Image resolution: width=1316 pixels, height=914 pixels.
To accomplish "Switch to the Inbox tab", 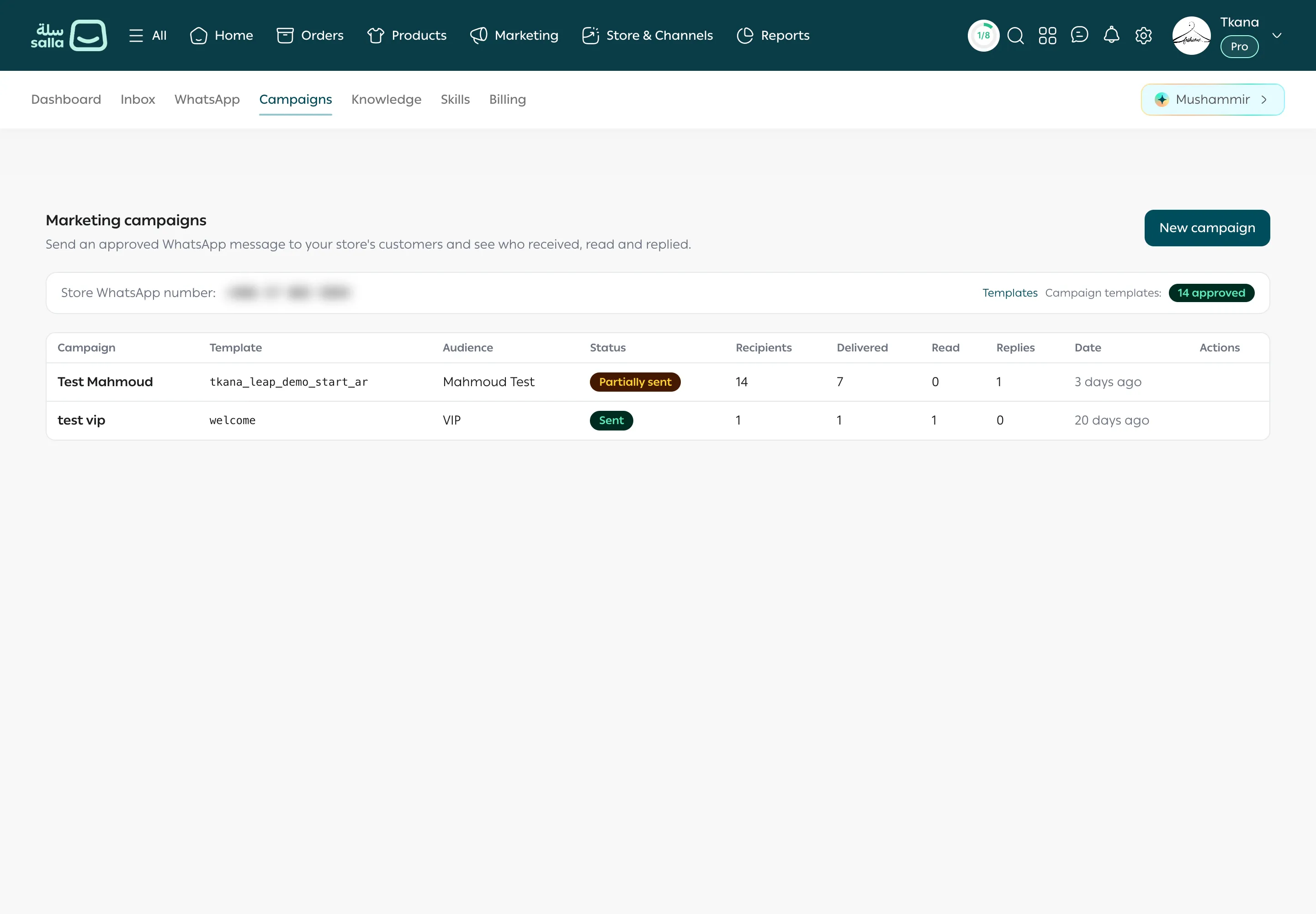I will [138, 100].
